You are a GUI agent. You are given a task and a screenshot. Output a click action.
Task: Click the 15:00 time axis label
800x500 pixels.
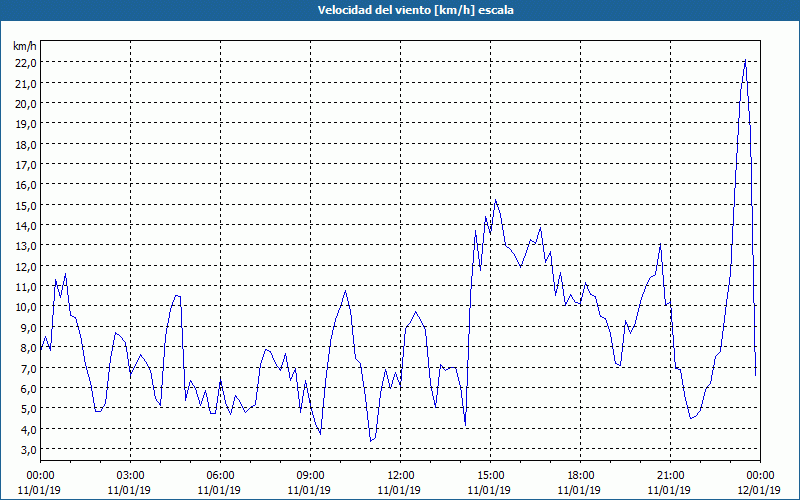pos(490,476)
